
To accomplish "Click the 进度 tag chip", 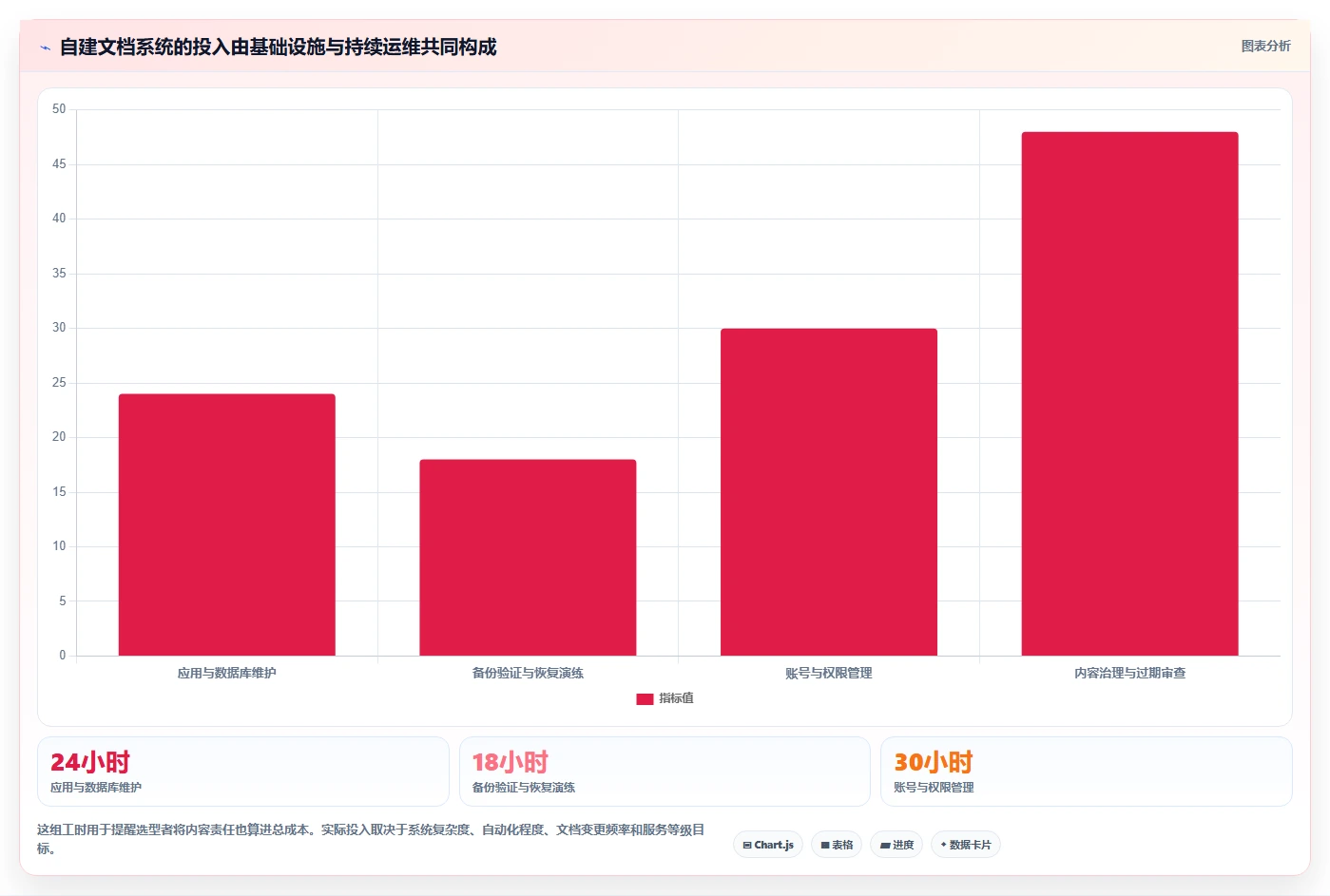I will pyautogui.click(x=896, y=845).
